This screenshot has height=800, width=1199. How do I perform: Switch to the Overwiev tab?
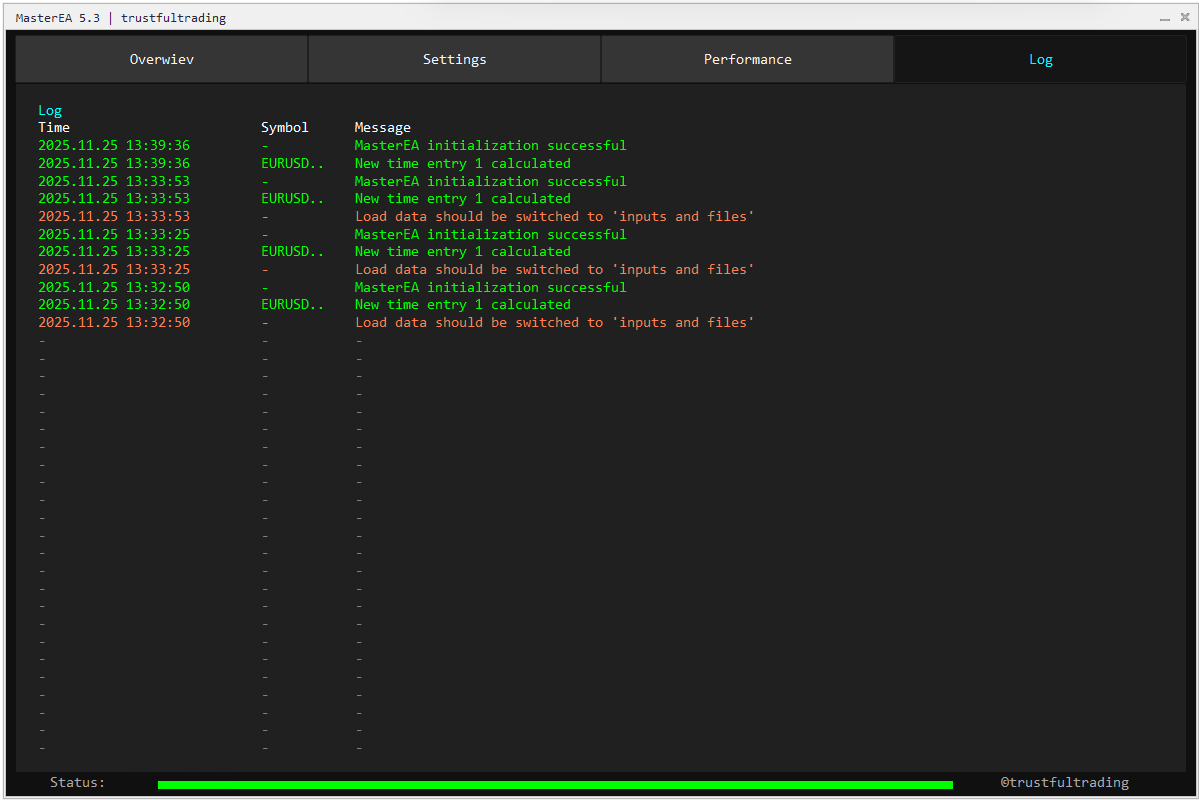tap(161, 59)
